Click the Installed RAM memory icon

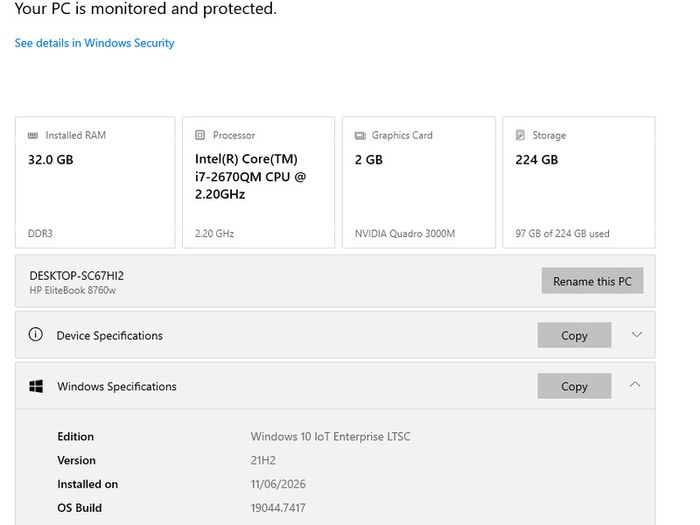tap(33, 136)
